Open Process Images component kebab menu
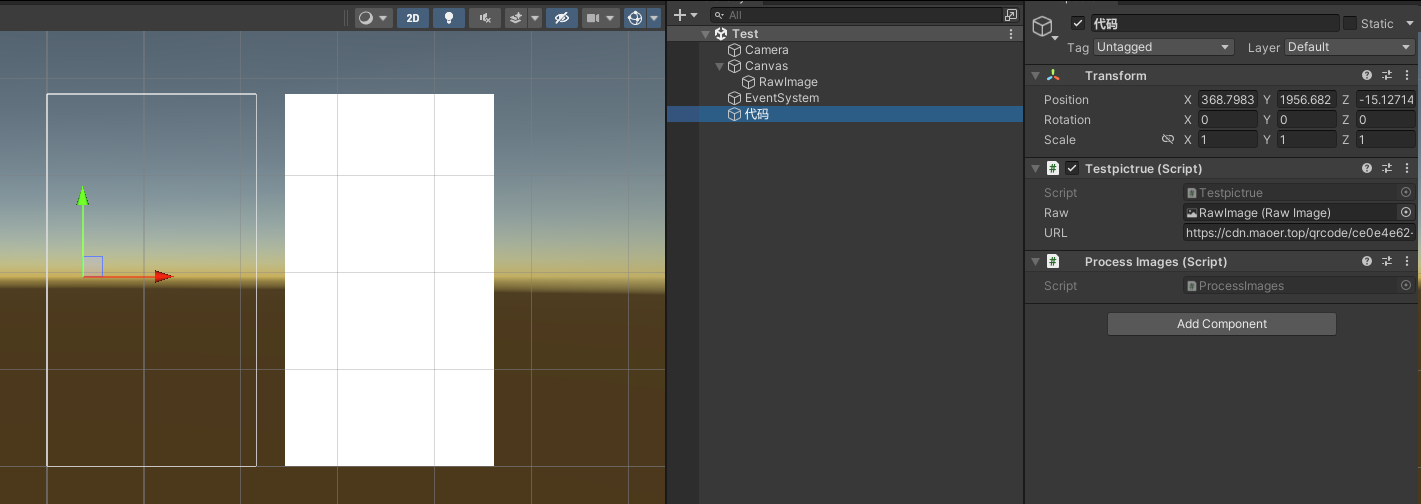Screen dimensions: 1421x504 click(1405, 262)
